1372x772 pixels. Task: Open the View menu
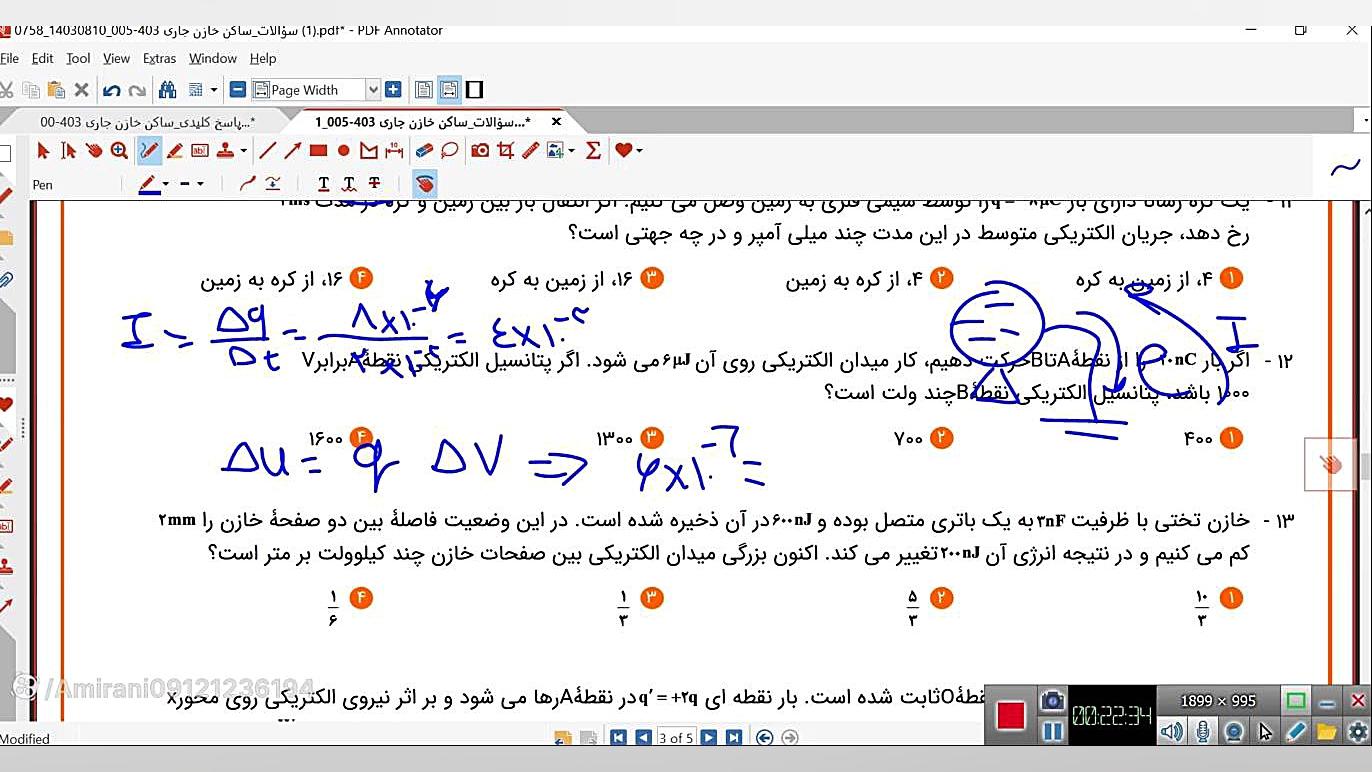[x=116, y=59]
